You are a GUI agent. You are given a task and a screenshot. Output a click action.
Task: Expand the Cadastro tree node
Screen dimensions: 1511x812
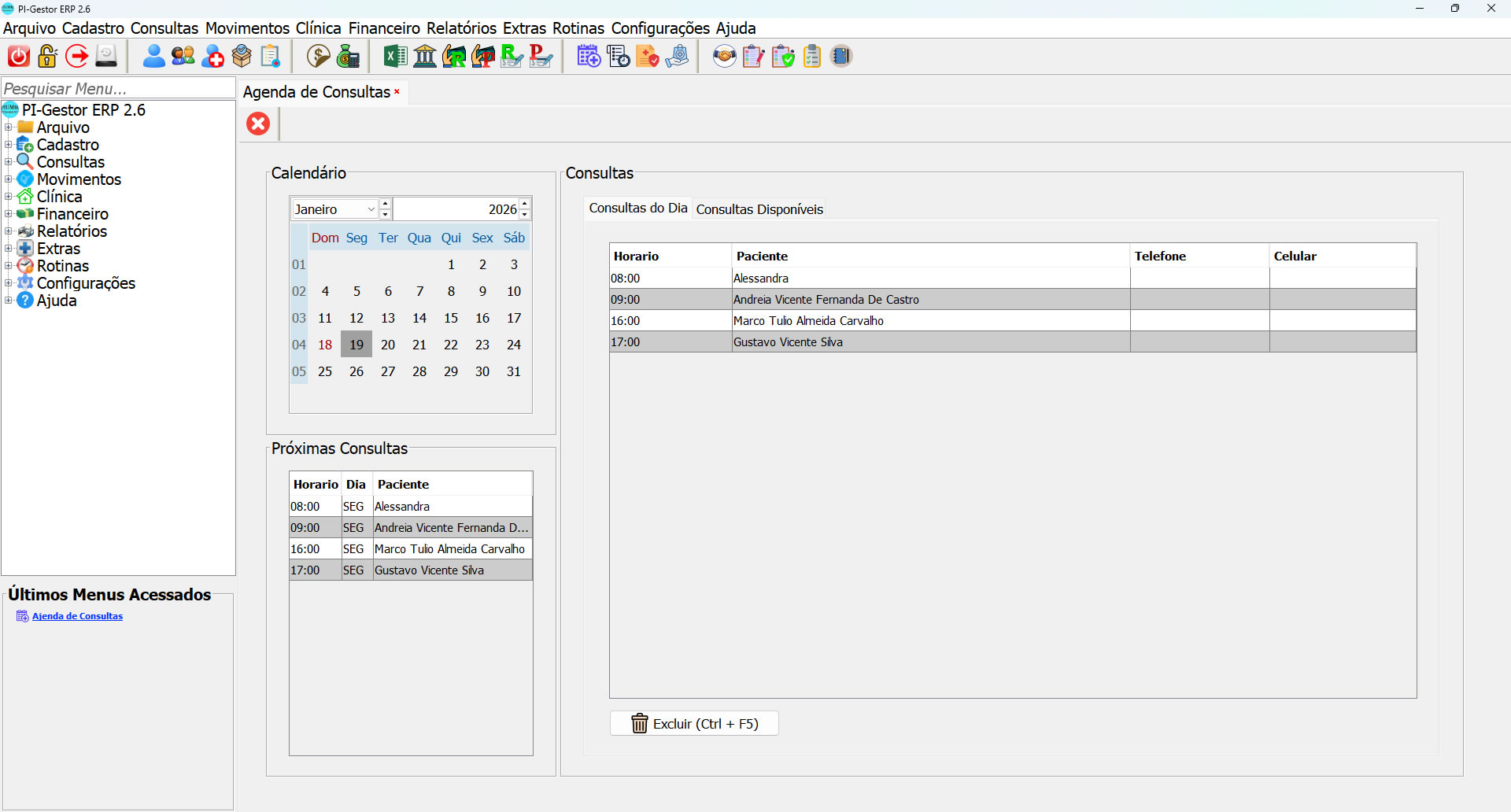(x=9, y=145)
